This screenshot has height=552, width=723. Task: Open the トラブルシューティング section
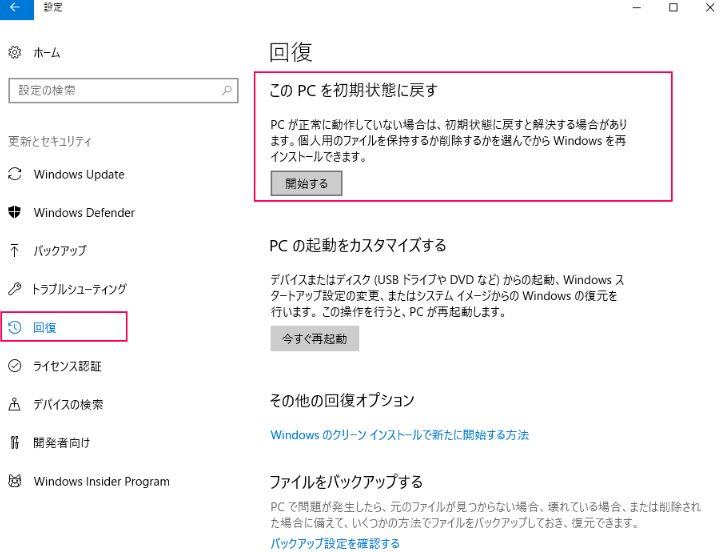(x=78, y=289)
